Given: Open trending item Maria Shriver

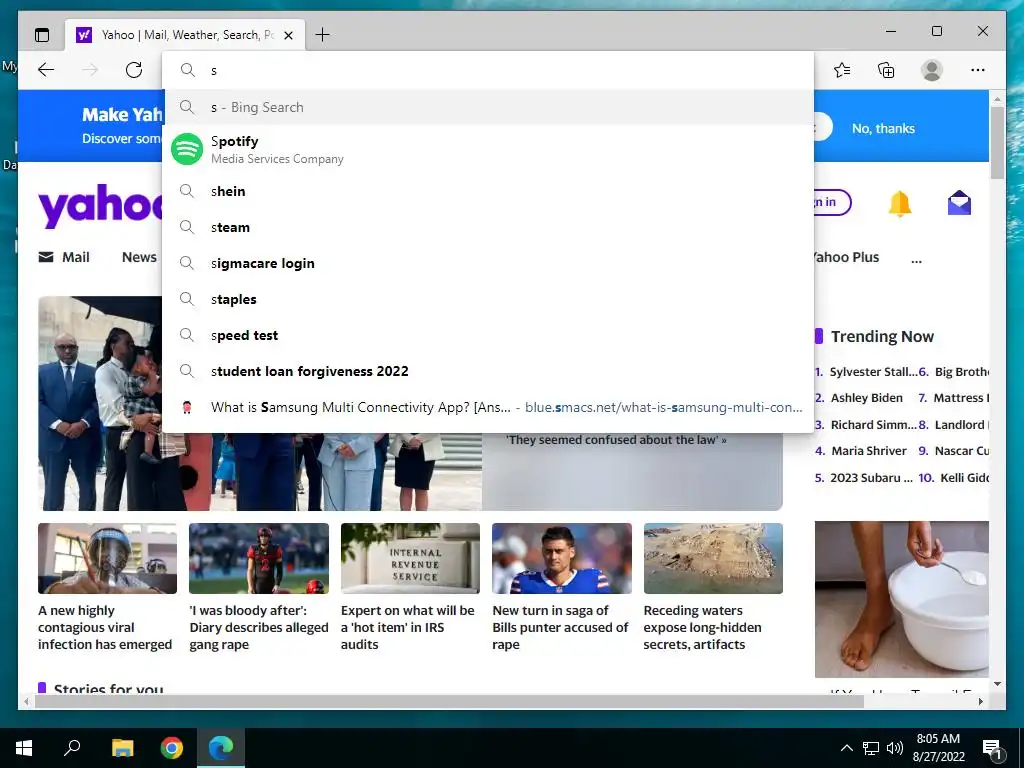Looking at the screenshot, I should [869, 451].
